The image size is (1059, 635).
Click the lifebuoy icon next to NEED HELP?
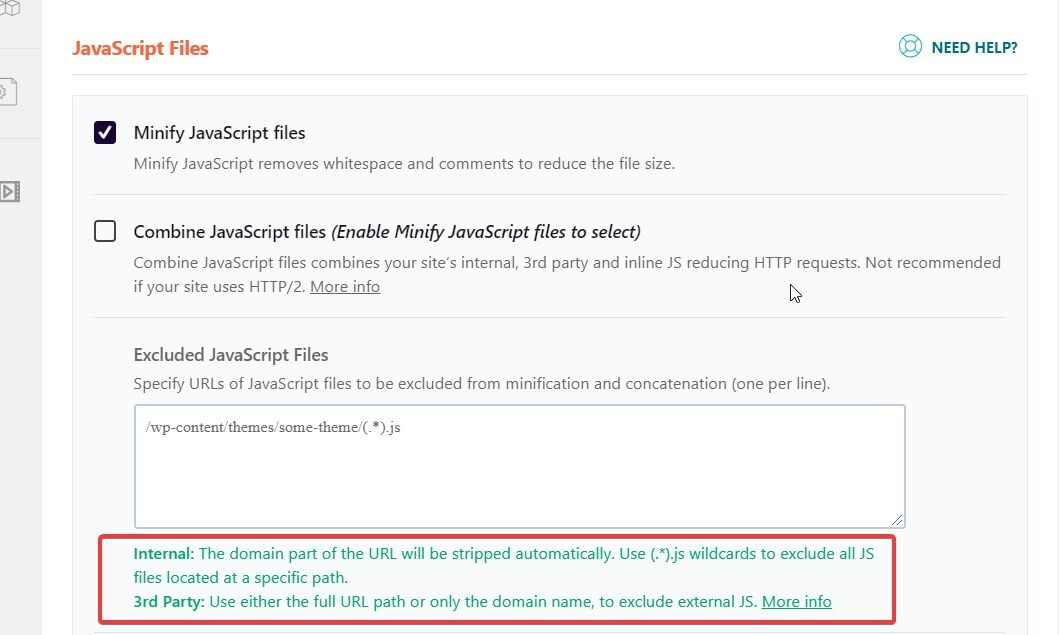pyautogui.click(x=910, y=46)
